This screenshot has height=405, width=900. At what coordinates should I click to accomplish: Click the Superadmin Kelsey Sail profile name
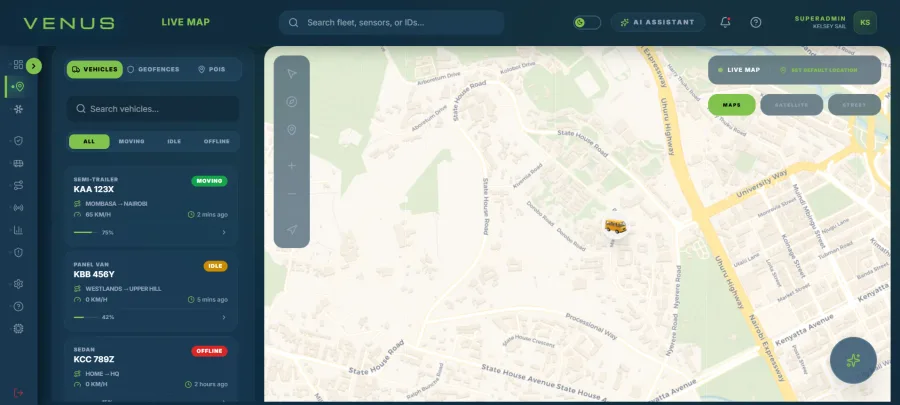click(820, 22)
